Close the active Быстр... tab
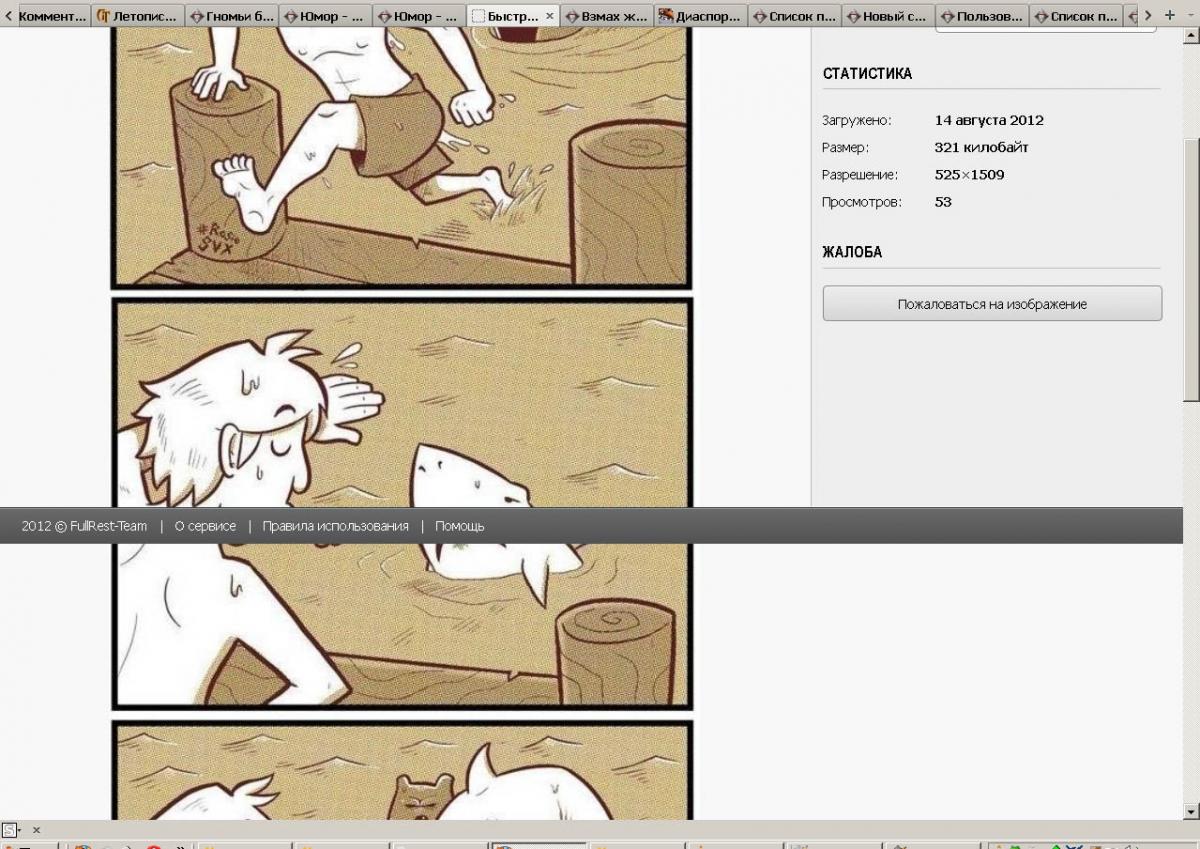 point(549,16)
